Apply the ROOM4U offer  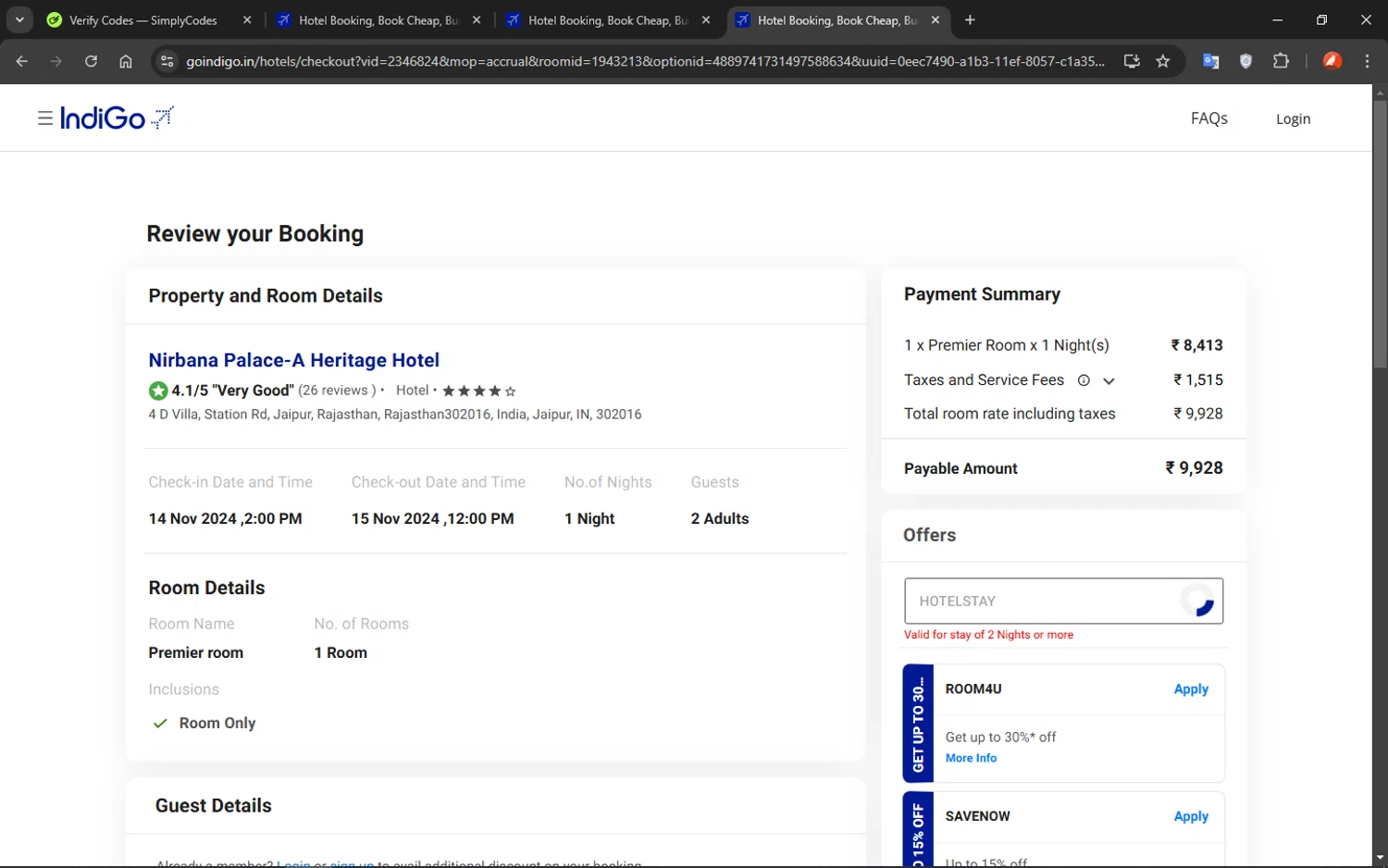pyautogui.click(x=1191, y=689)
